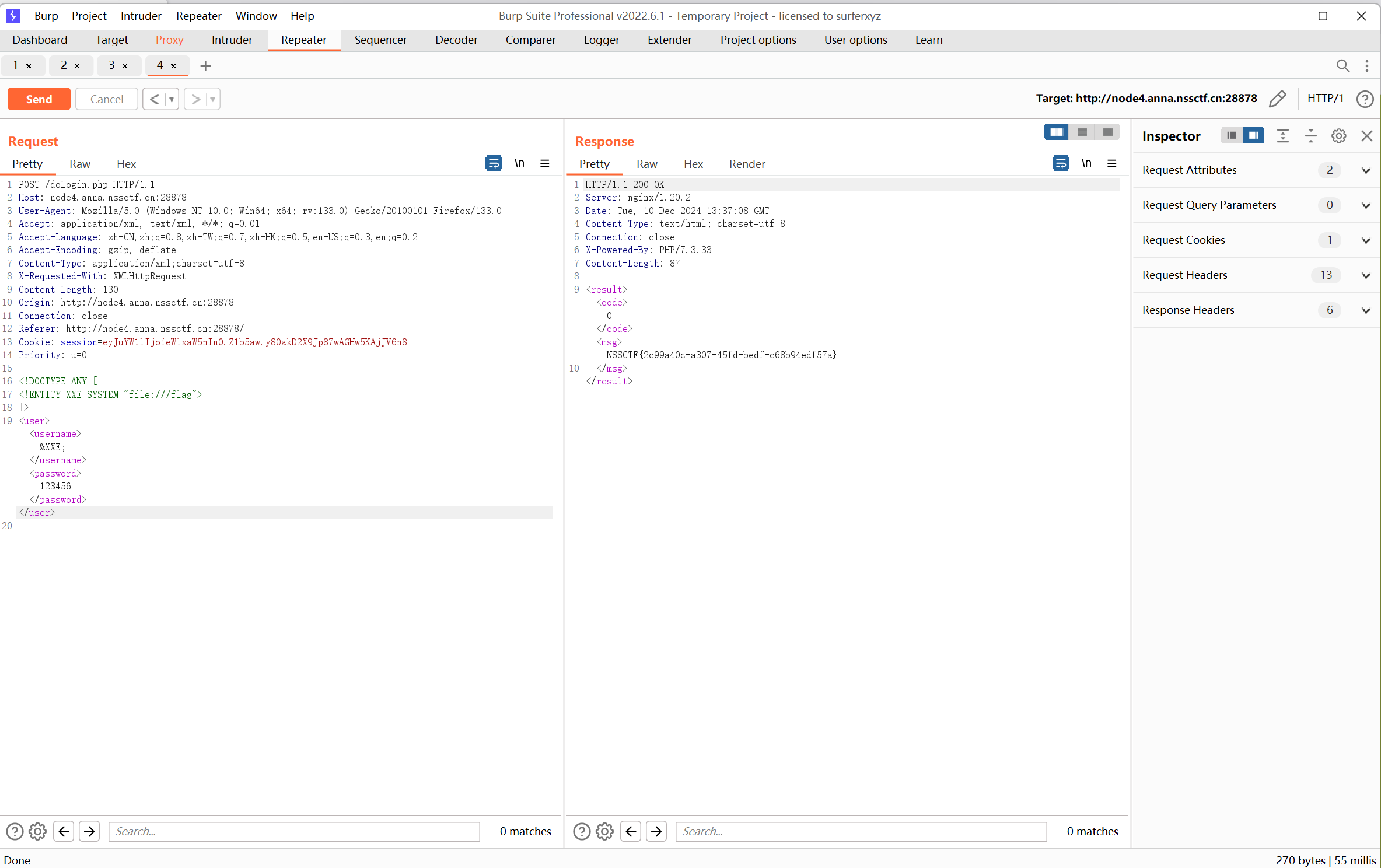Screen dimensions: 1381x868
Task: Open the Project menu
Action: coord(89,16)
